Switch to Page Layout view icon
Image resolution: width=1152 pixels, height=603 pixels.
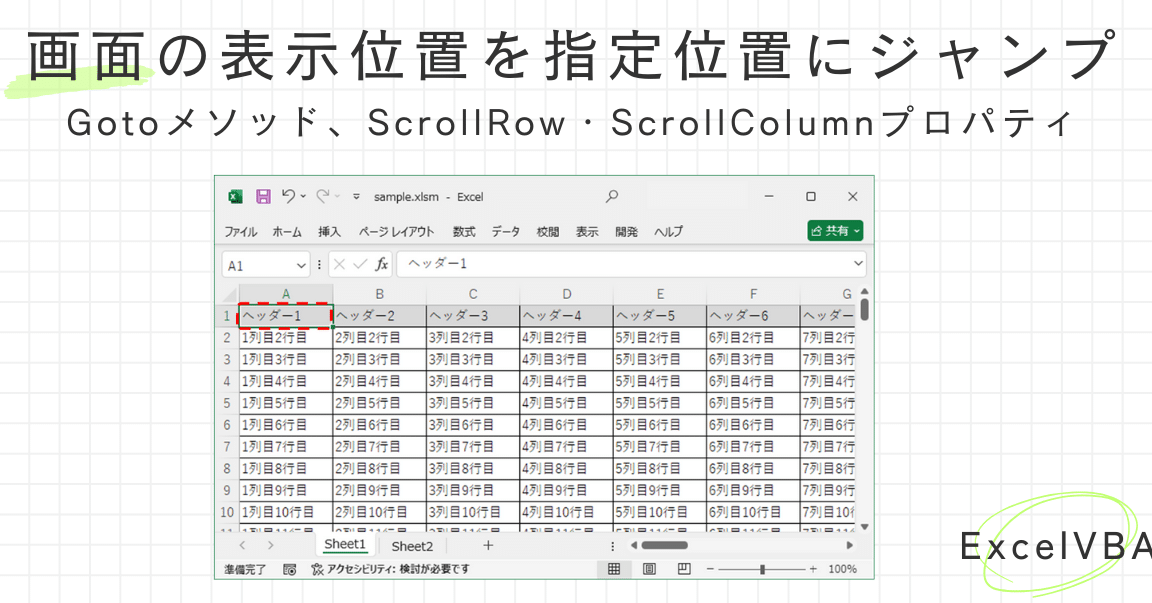click(x=648, y=570)
